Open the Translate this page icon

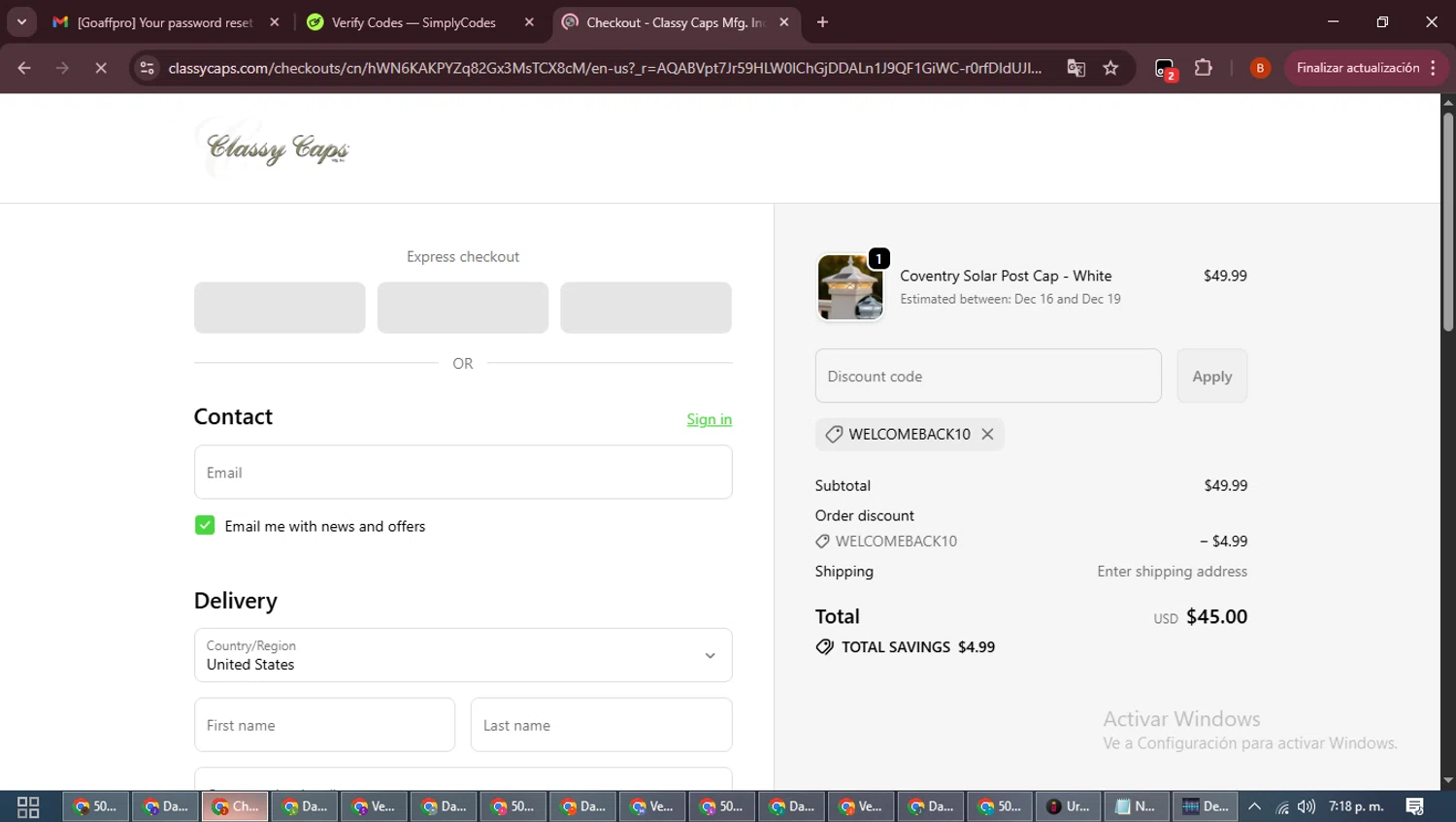[x=1076, y=68]
